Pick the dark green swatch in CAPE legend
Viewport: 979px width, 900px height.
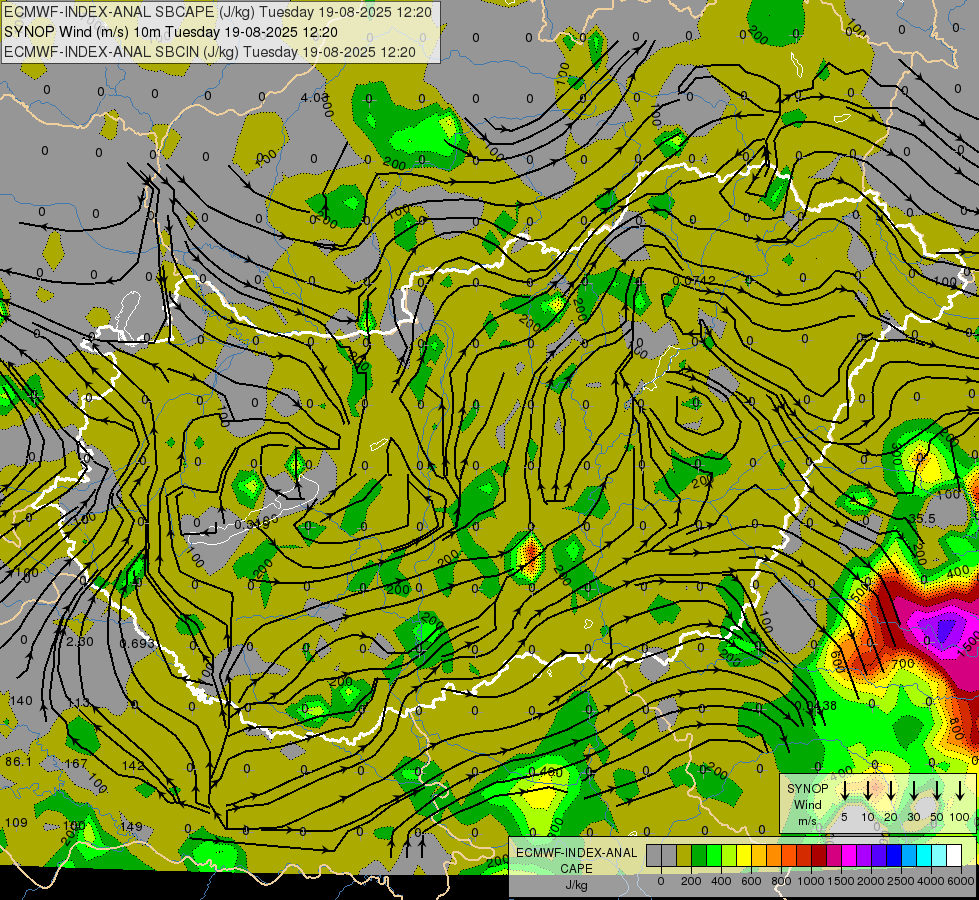pyautogui.click(x=699, y=856)
